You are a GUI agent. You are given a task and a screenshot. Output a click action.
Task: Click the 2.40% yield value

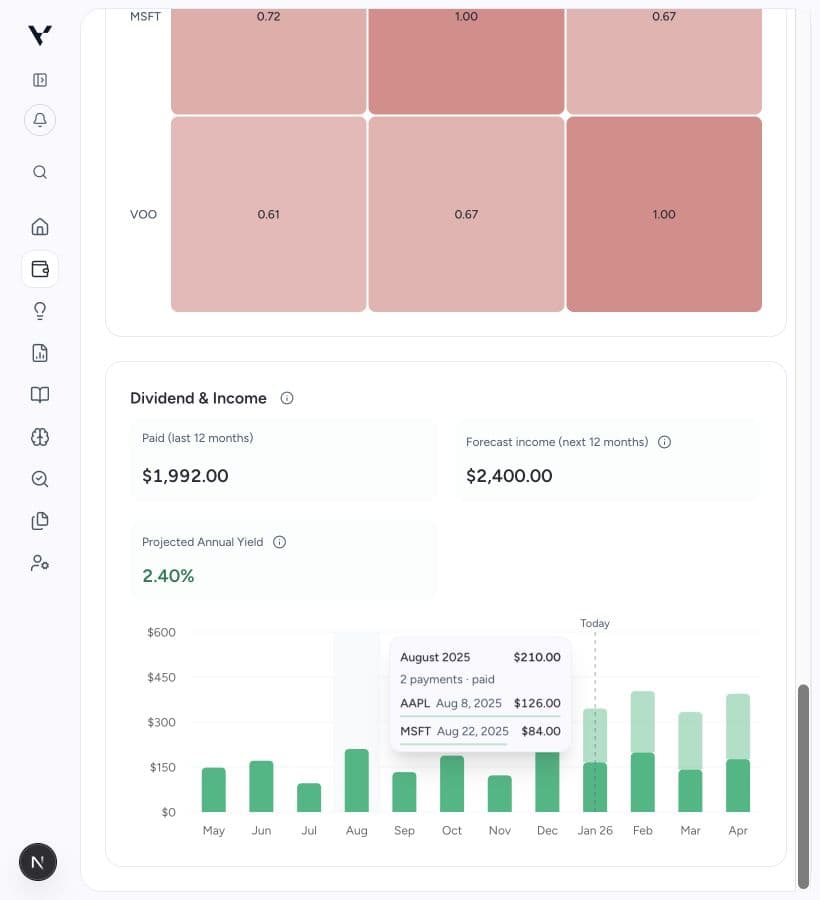168,576
